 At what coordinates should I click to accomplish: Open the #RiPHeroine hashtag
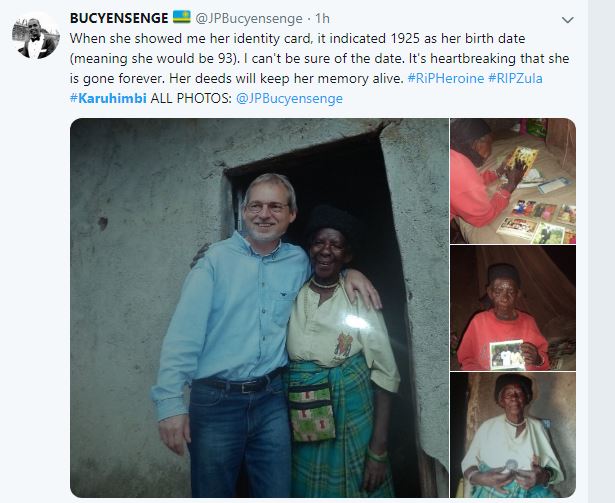point(446,78)
